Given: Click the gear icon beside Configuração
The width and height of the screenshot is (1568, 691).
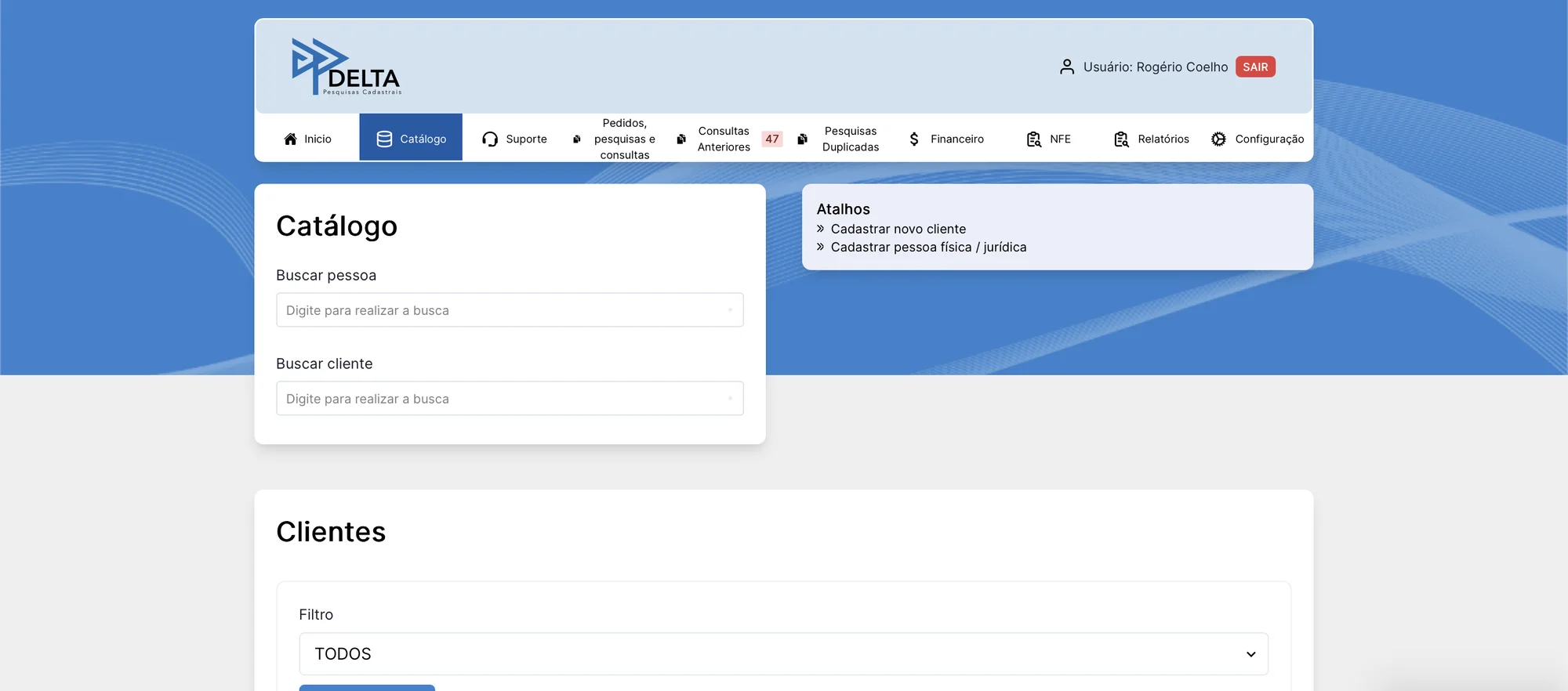Looking at the screenshot, I should pos(1218,139).
